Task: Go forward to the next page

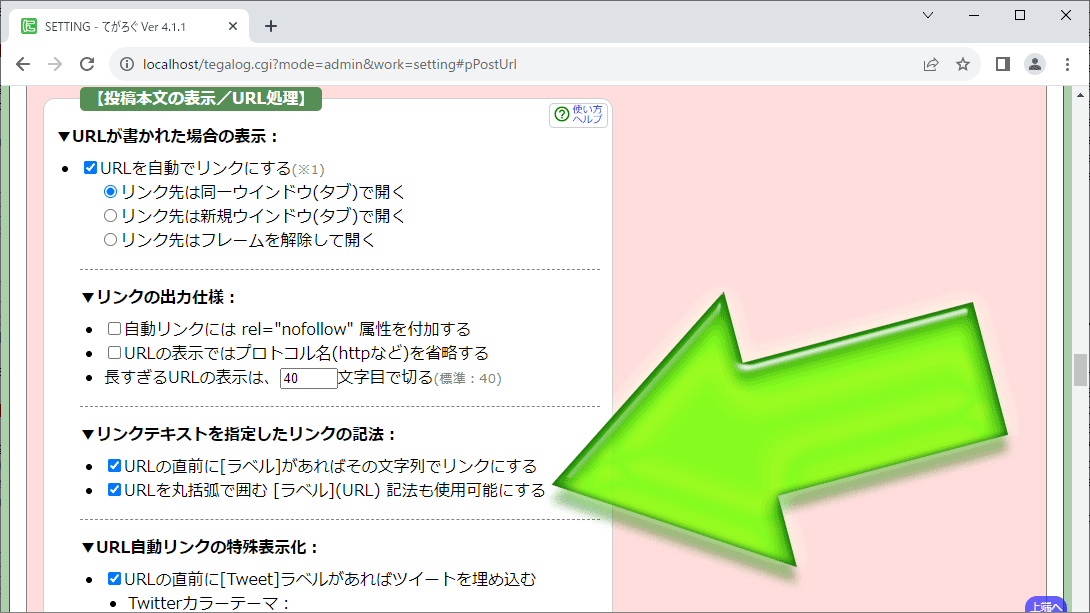Action: tap(55, 64)
